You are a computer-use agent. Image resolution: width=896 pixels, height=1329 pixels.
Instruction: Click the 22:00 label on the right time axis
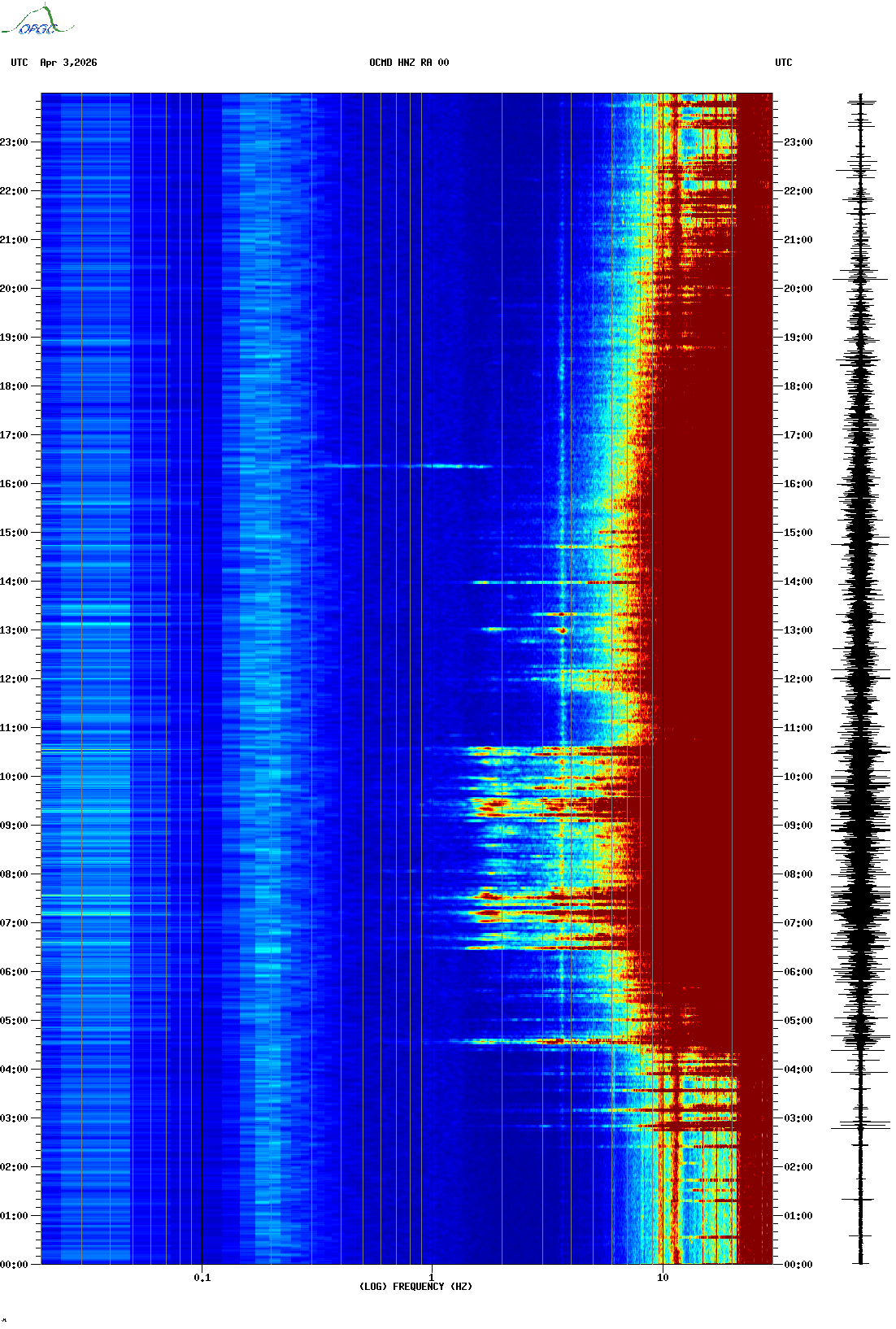pos(798,191)
